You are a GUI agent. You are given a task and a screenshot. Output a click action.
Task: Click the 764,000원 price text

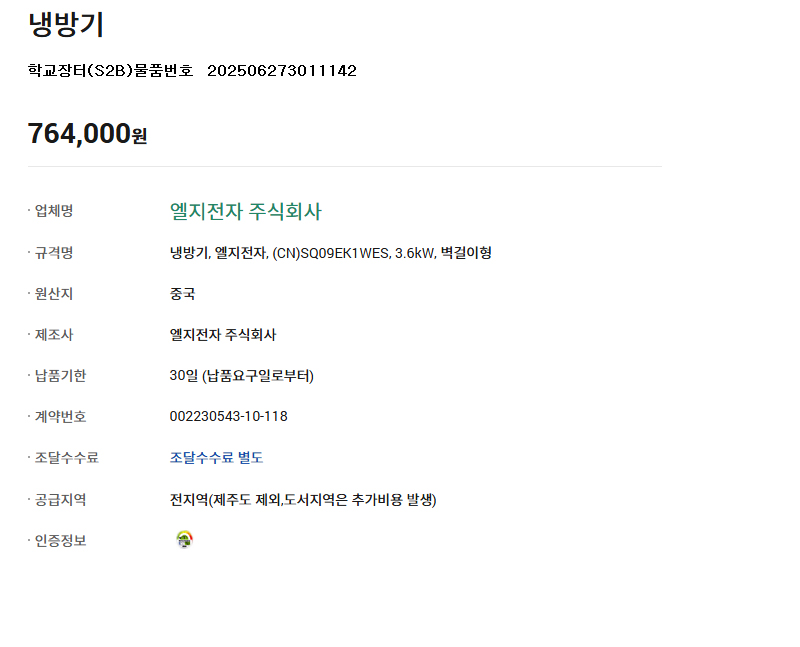coord(87,134)
